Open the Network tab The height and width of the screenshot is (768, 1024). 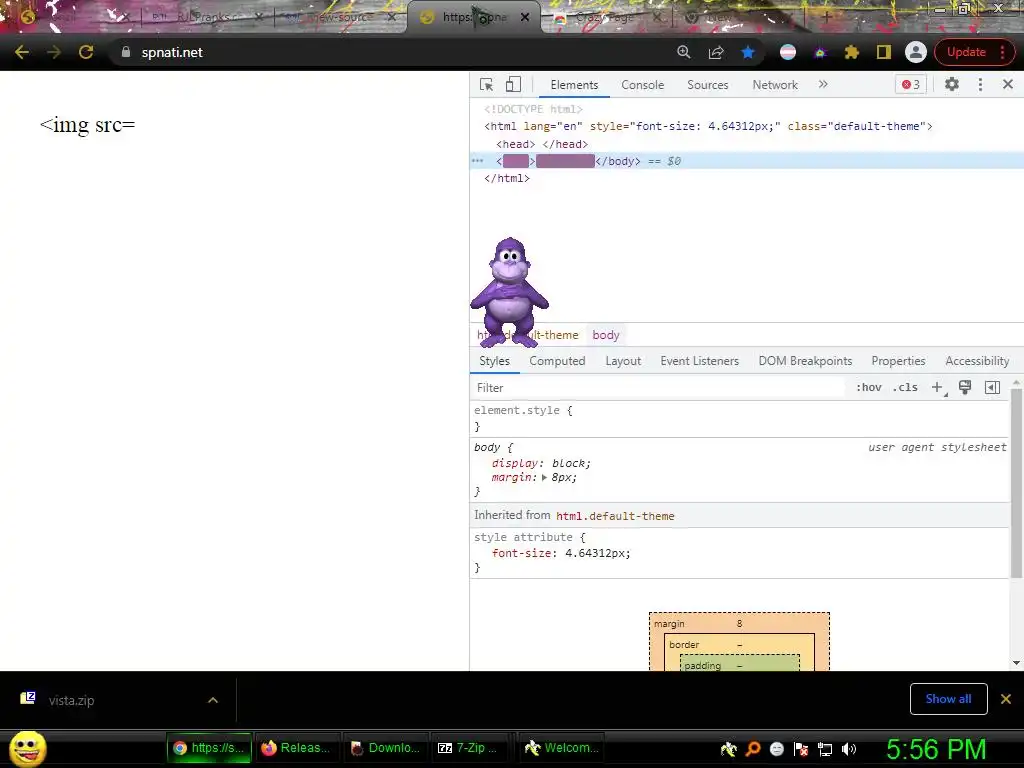[775, 85]
